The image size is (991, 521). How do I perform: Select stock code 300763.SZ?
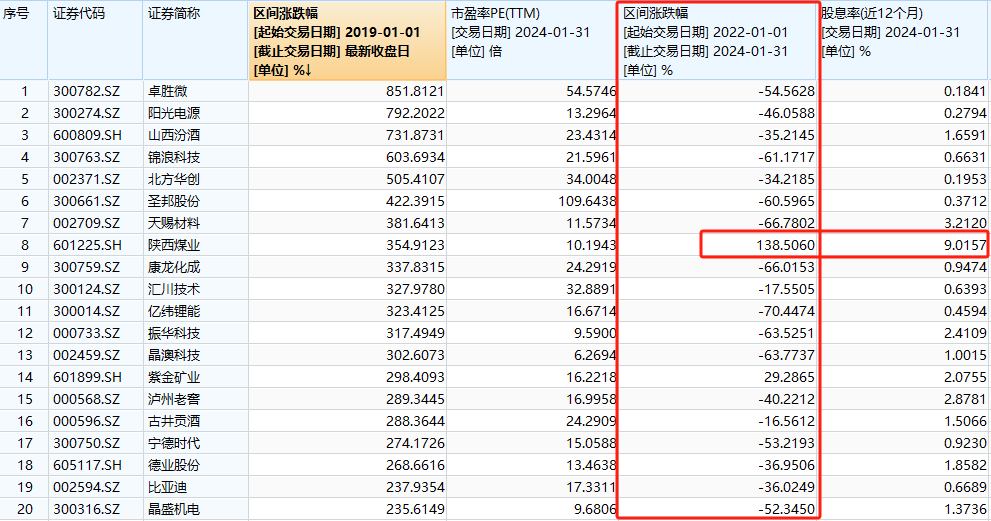(x=87, y=157)
